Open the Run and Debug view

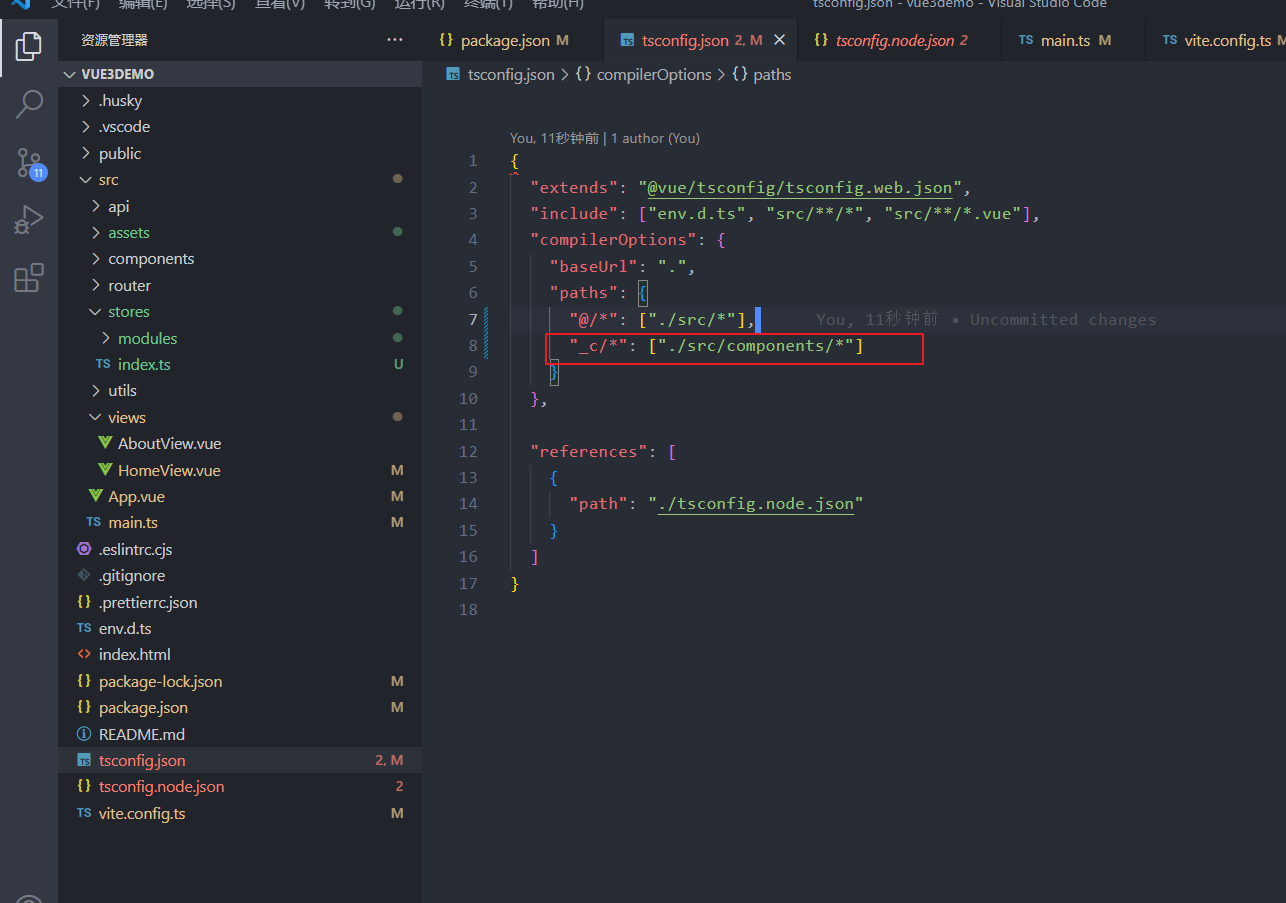click(x=29, y=220)
